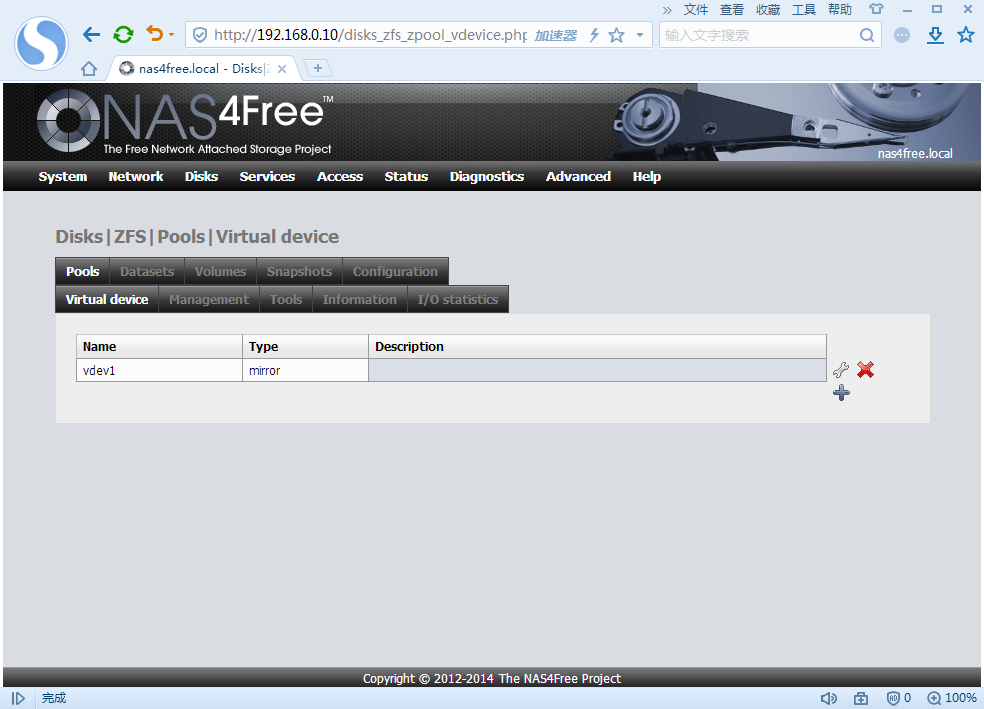The width and height of the screenshot is (984, 709).
Task: Click the browser logo avatar
Action: [41, 43]
